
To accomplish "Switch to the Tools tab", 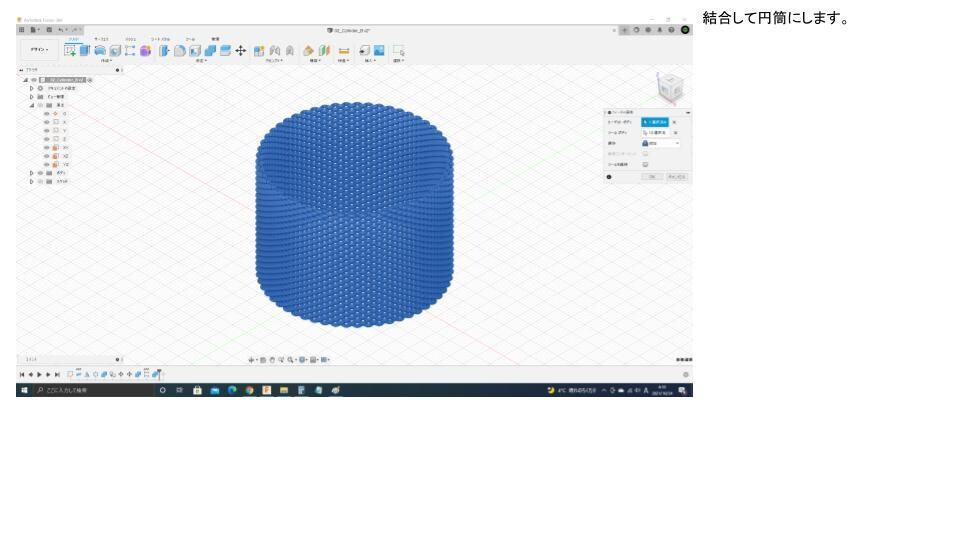I will (190, 39).
